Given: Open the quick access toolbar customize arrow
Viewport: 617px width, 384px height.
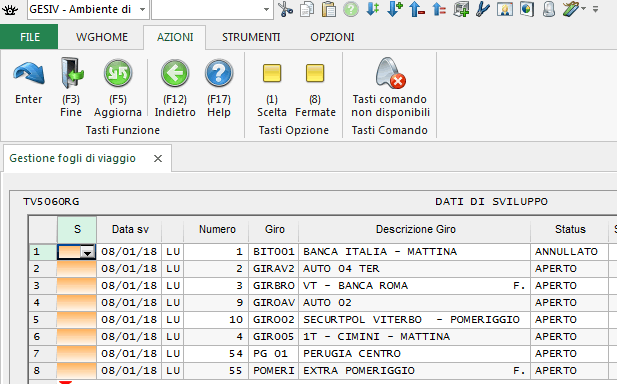Looking at the screenshot, I should coord(595,9).
